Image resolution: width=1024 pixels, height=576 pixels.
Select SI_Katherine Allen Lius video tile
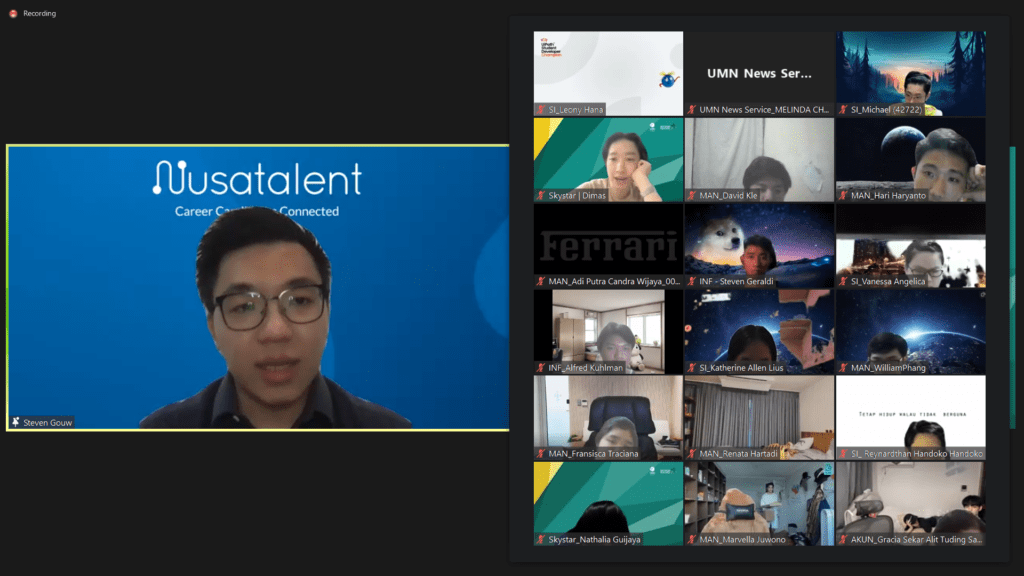coord(759,331)
